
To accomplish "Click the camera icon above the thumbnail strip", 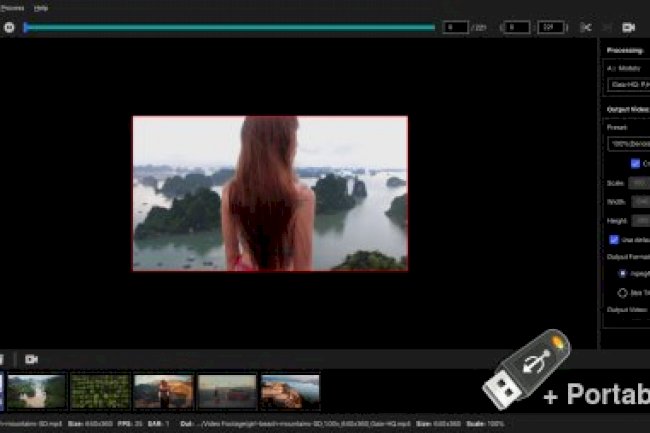I will point(31,358).
